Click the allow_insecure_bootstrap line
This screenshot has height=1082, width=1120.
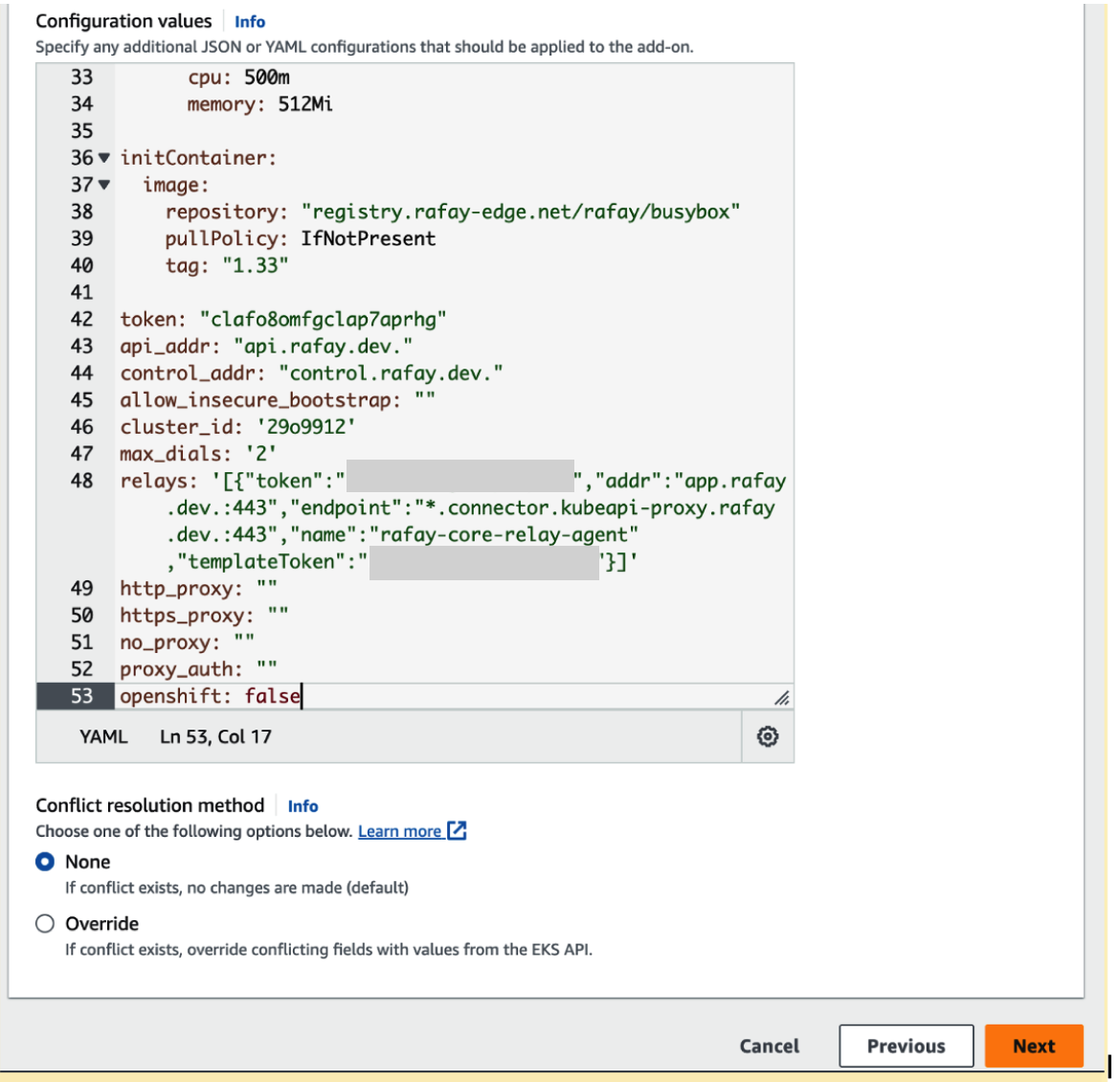(x=278, y=400)
